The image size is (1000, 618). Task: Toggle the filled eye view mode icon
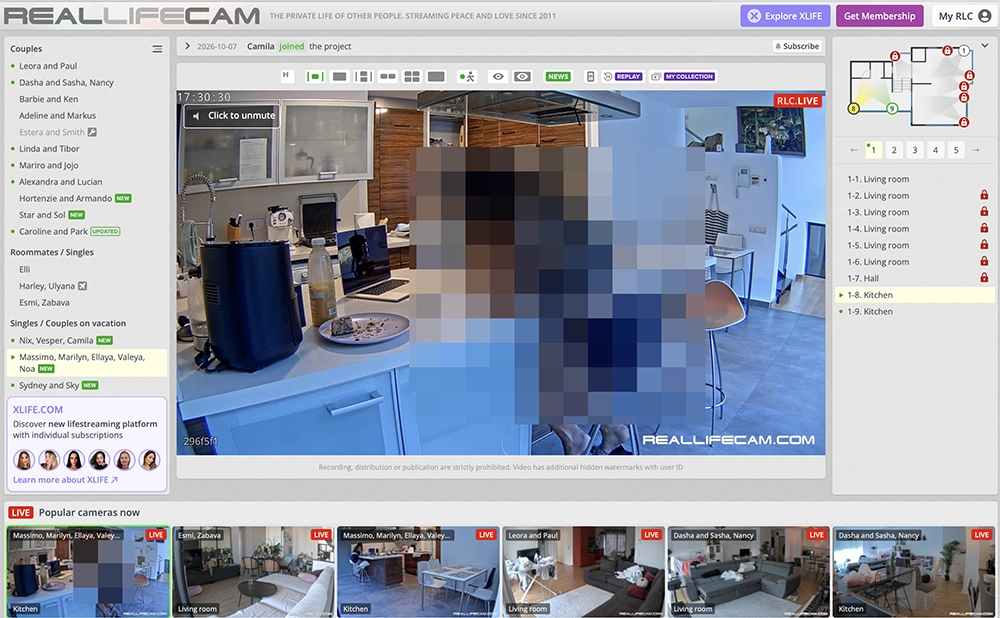(x=522, y=77)
